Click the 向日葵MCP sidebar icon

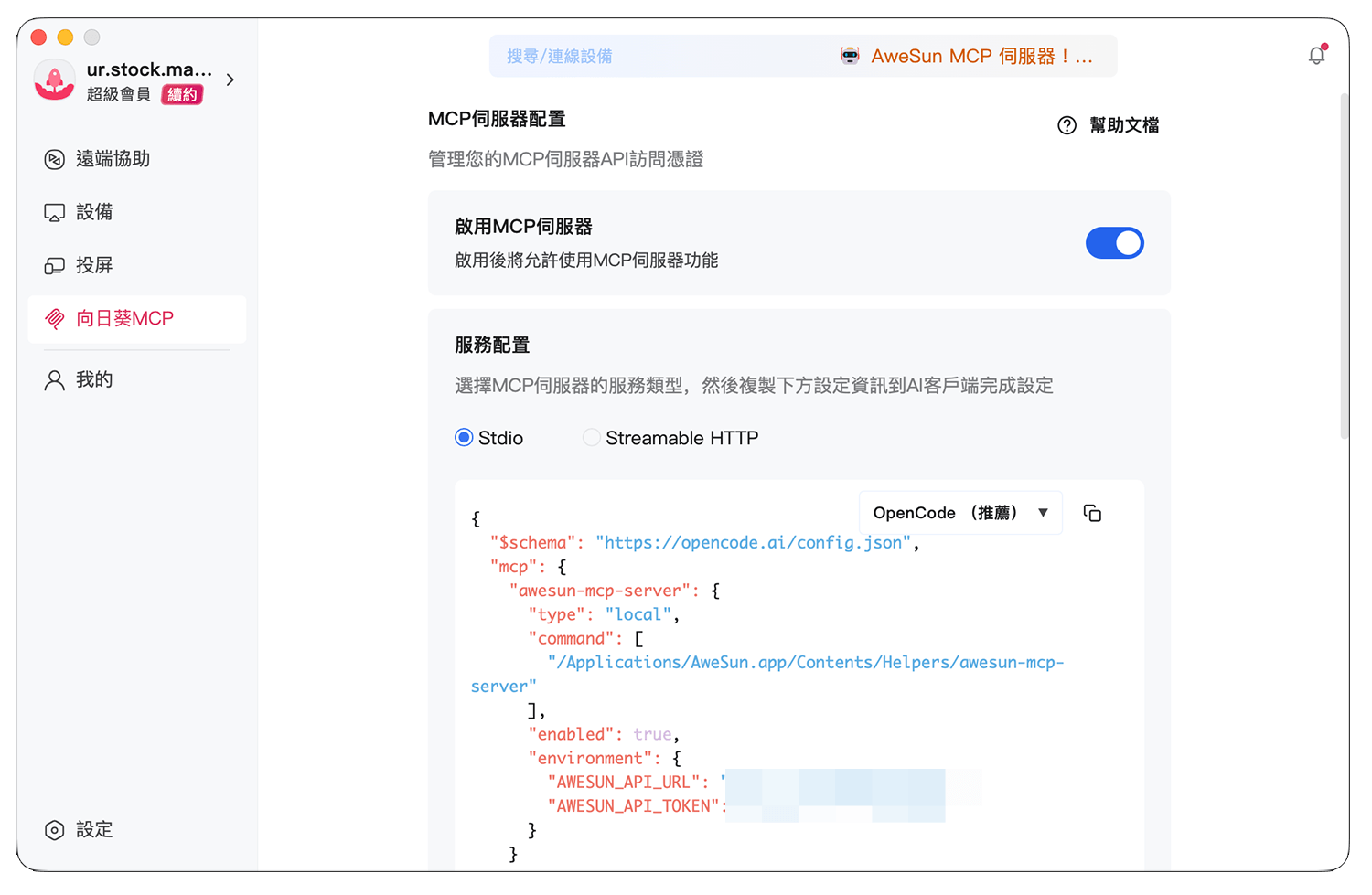(x=55, y=318)
